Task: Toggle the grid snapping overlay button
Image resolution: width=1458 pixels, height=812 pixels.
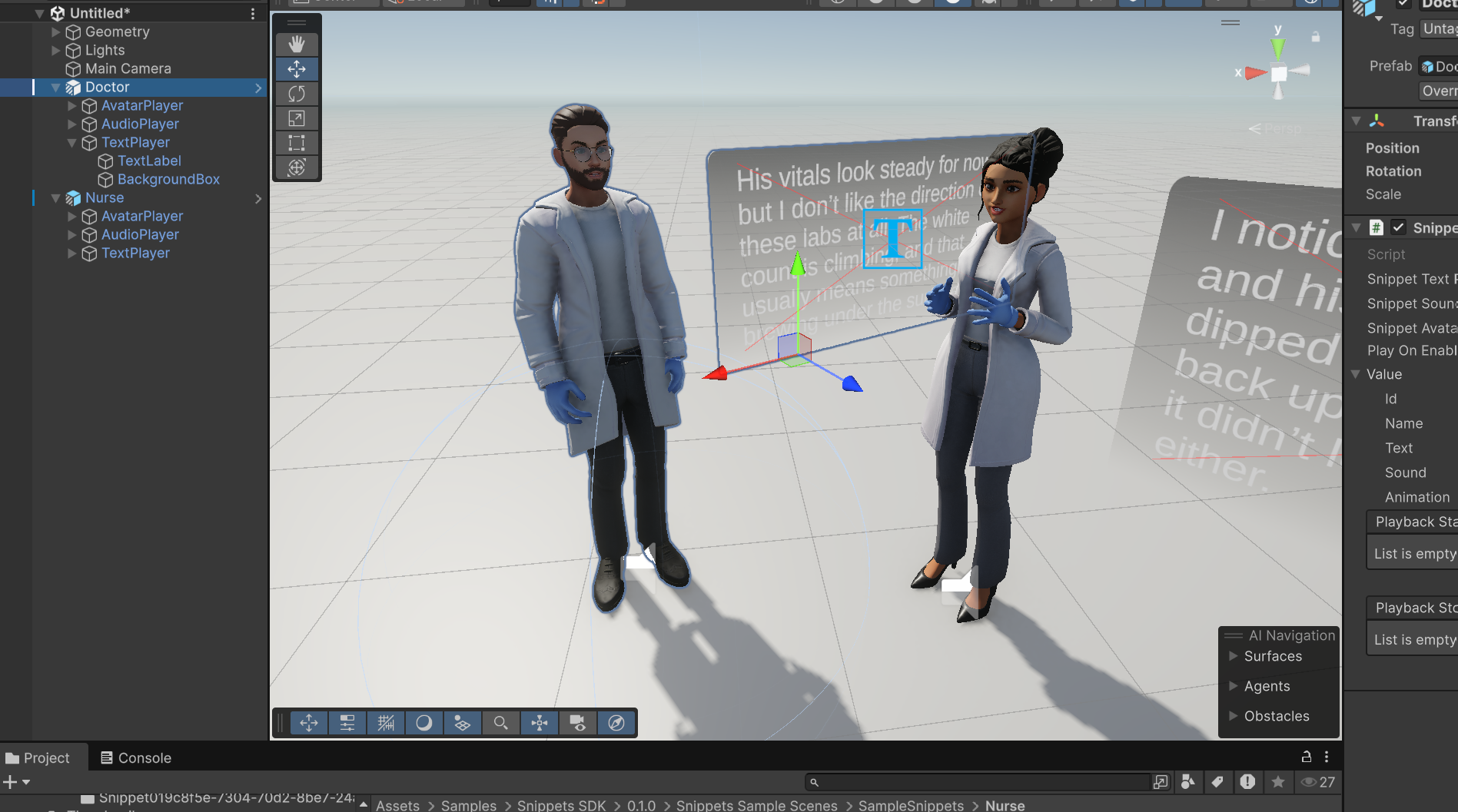Action: (x=386, y=723)
